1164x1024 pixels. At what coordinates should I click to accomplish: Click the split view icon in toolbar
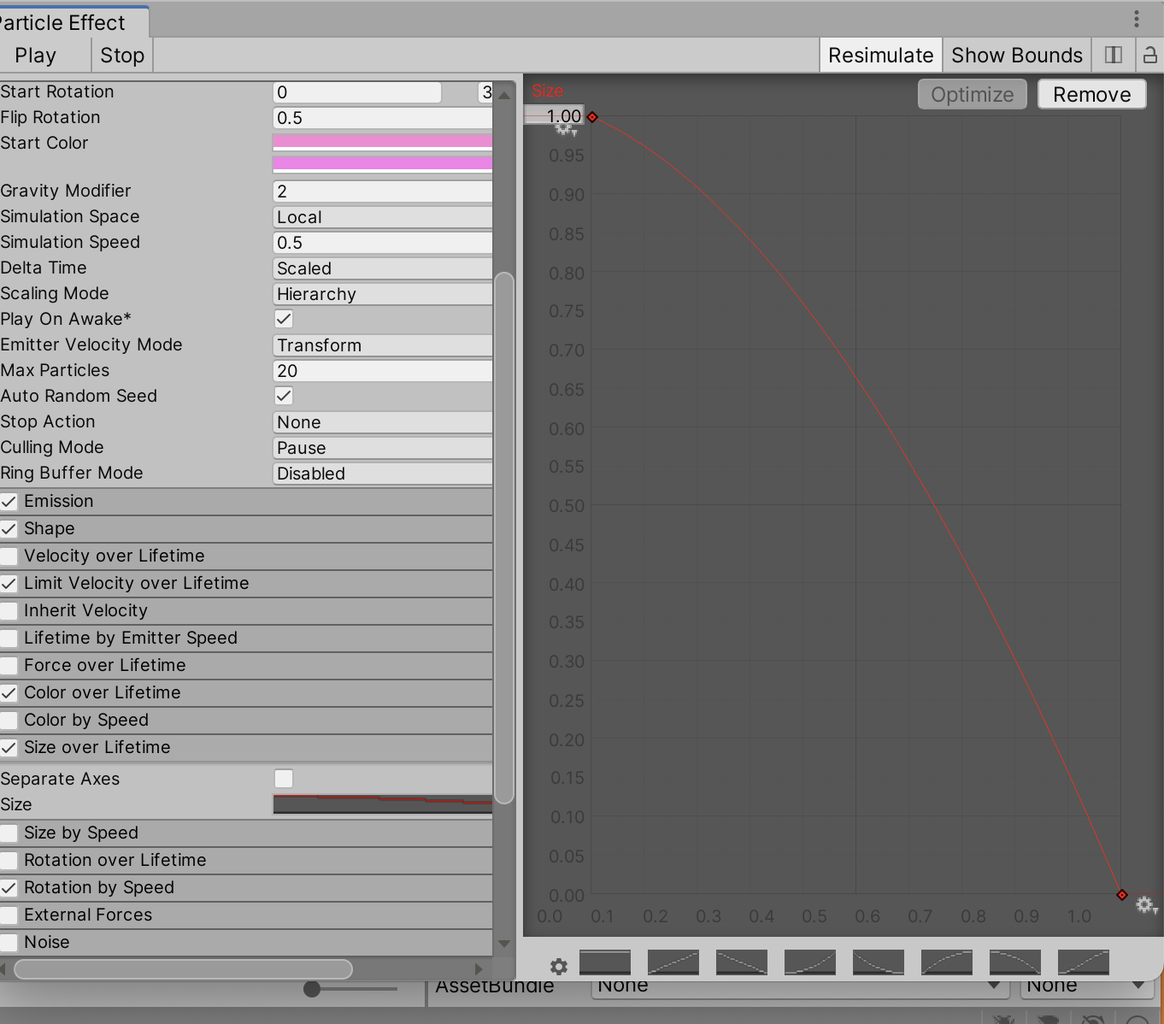point(1113,55)
